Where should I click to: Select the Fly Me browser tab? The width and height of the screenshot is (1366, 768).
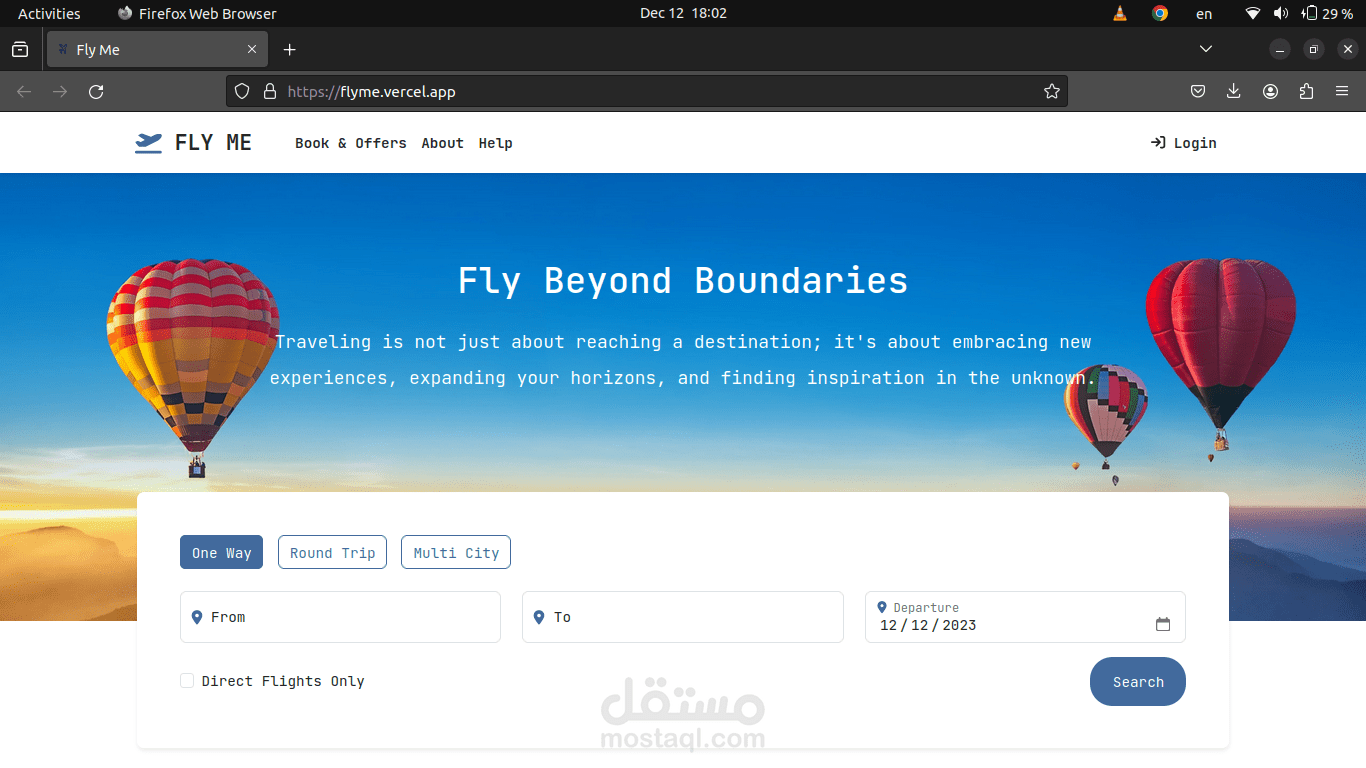[150, 48]
